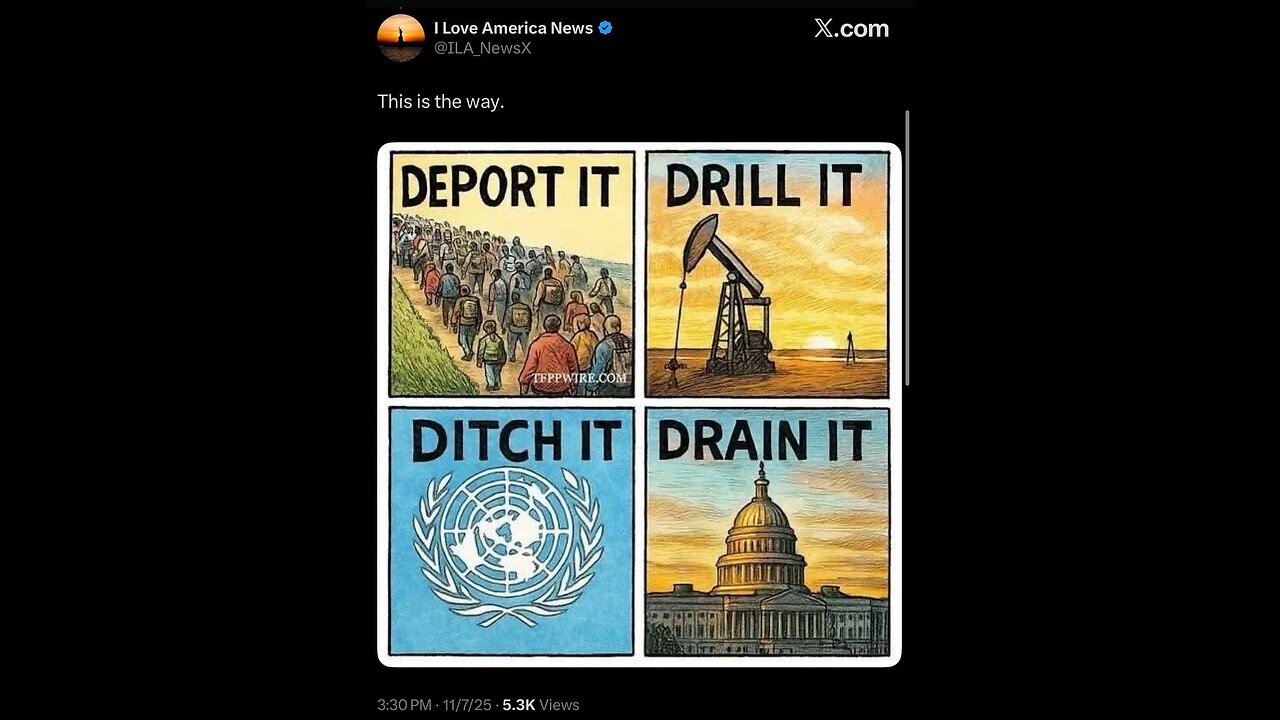Open the @ILA_NewsX handle link

coord(482,48)
